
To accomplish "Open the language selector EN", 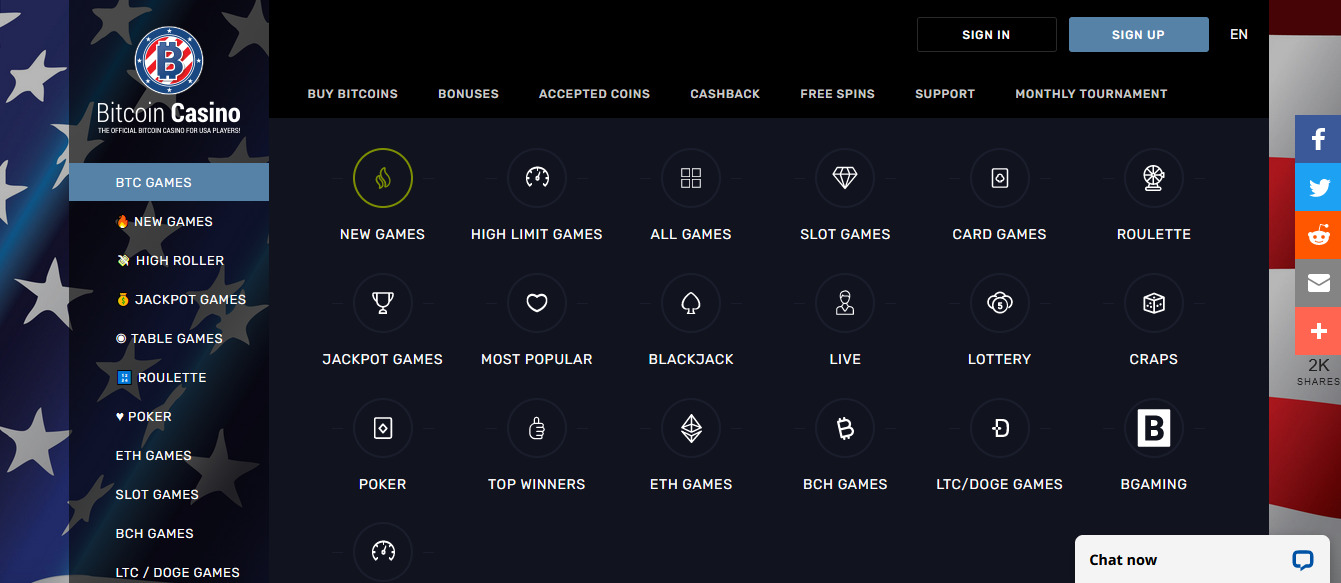I will click(x=1239, y=34).
